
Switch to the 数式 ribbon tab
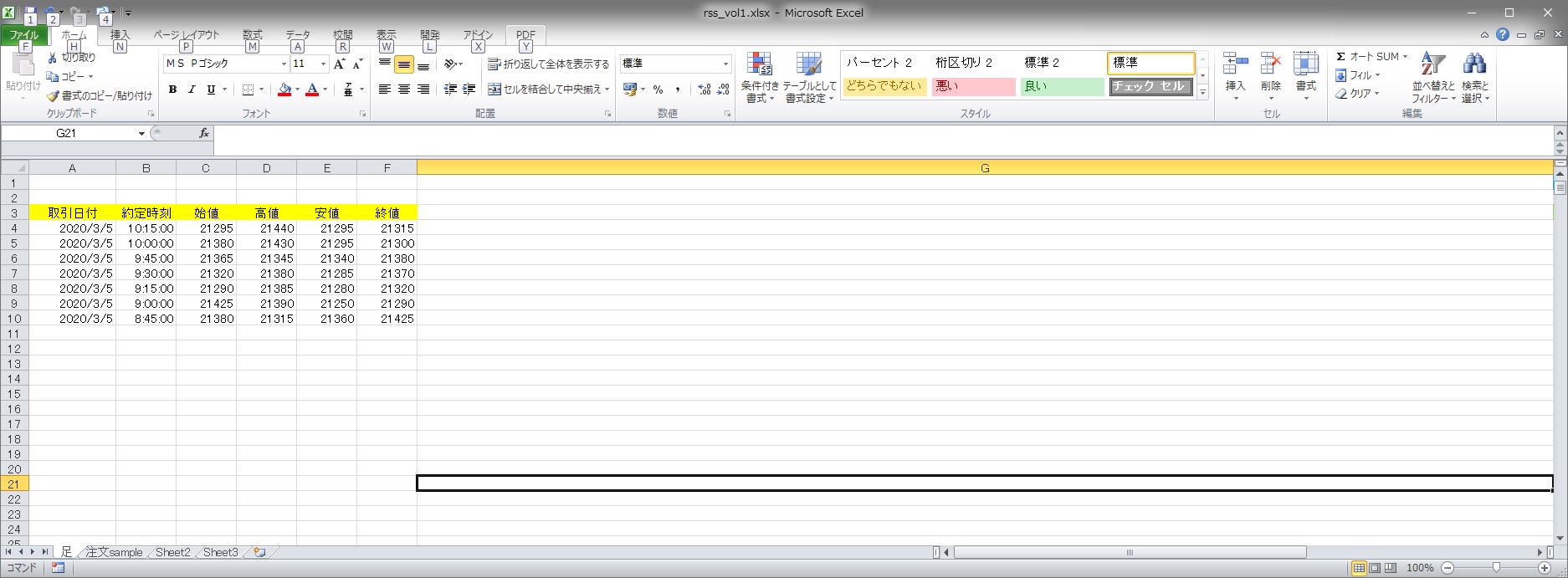pos(252,35)
